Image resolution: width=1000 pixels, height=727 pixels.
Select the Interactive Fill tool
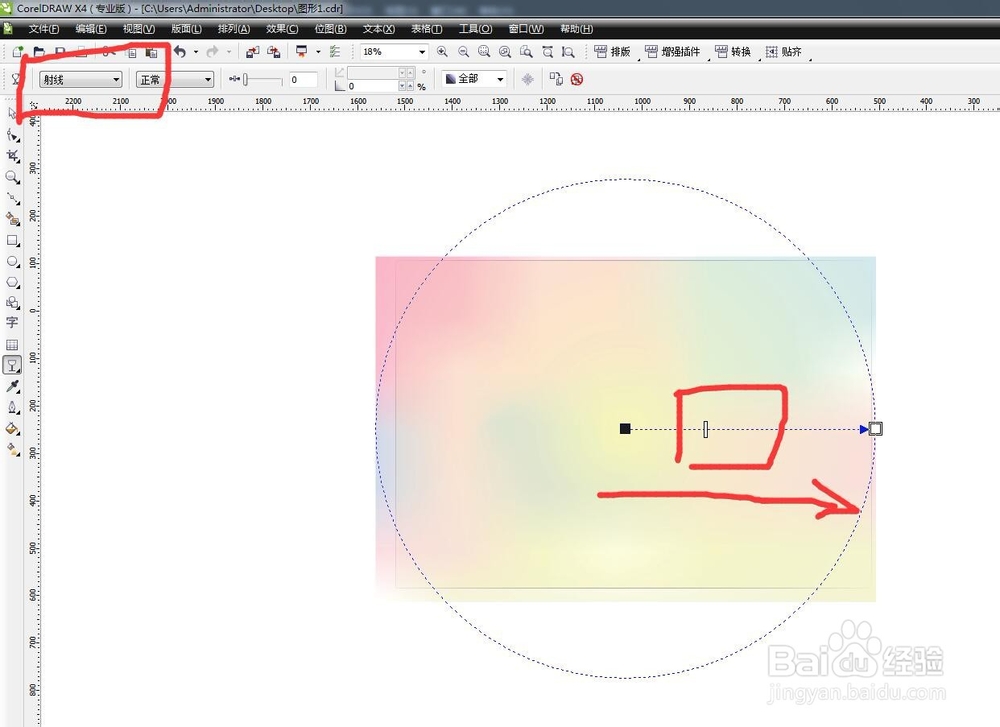[12, 450]
